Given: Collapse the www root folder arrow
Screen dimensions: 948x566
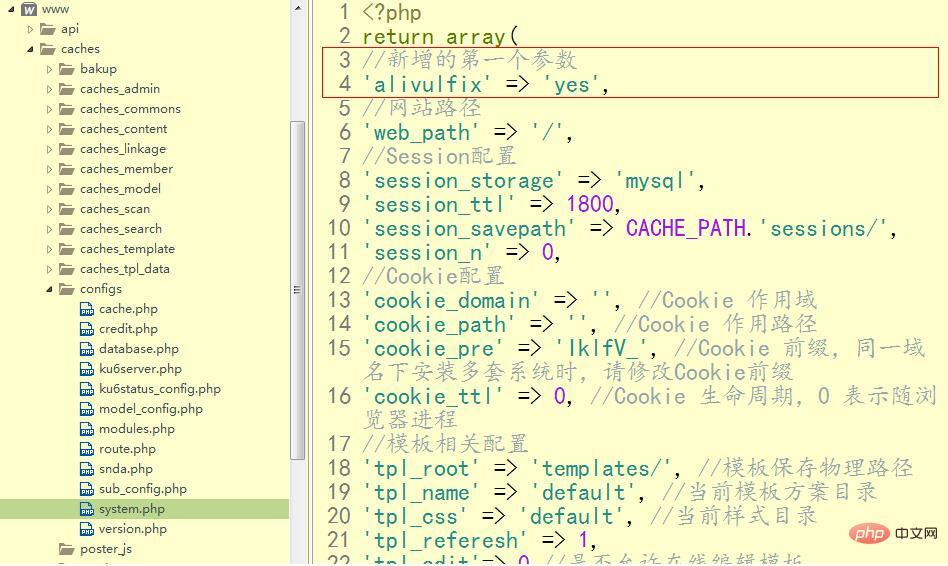Looking at the screenshot, I should [11, 9].
